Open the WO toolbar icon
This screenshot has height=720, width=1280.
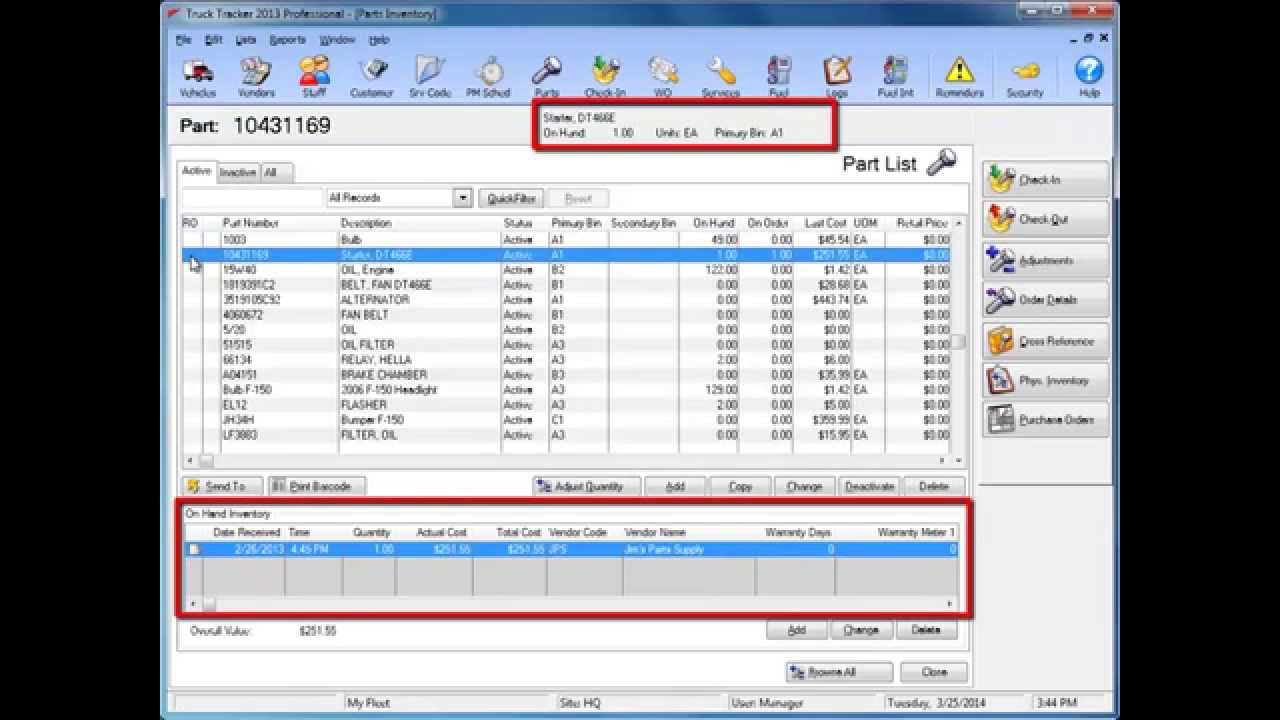pos(663,77)
